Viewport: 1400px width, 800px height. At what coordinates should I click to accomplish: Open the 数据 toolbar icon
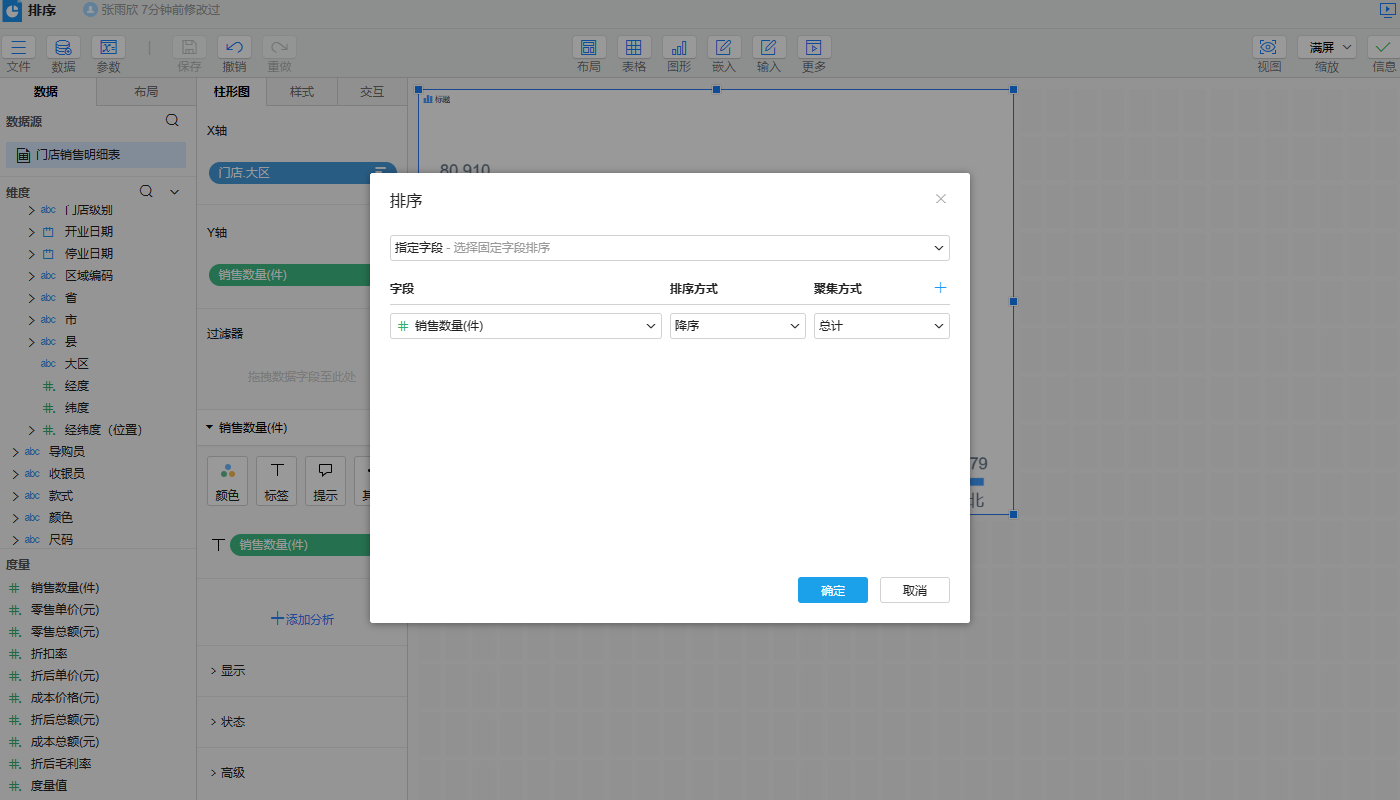(63, 48)
